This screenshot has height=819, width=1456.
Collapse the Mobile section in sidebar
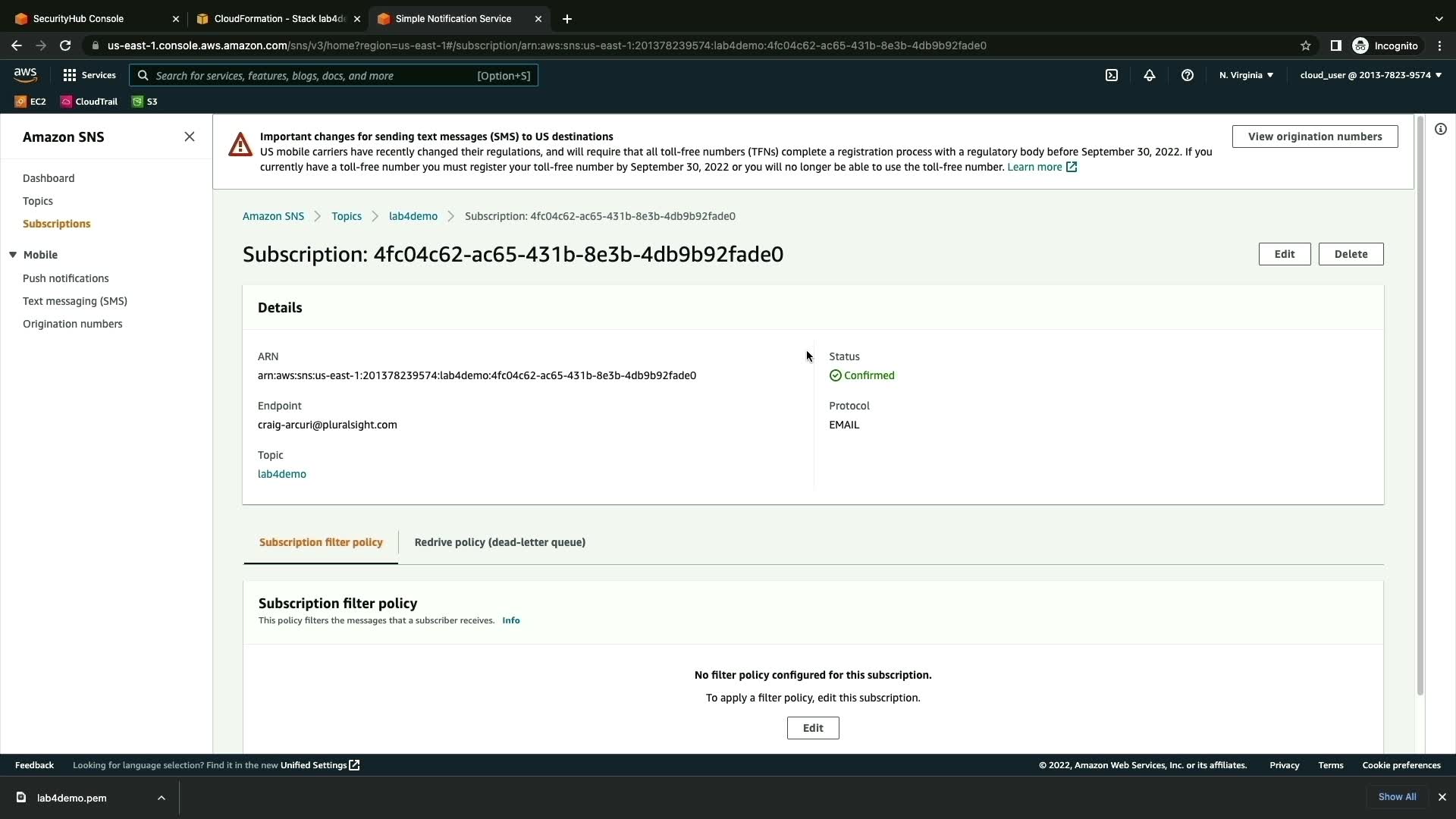point(13,255)
